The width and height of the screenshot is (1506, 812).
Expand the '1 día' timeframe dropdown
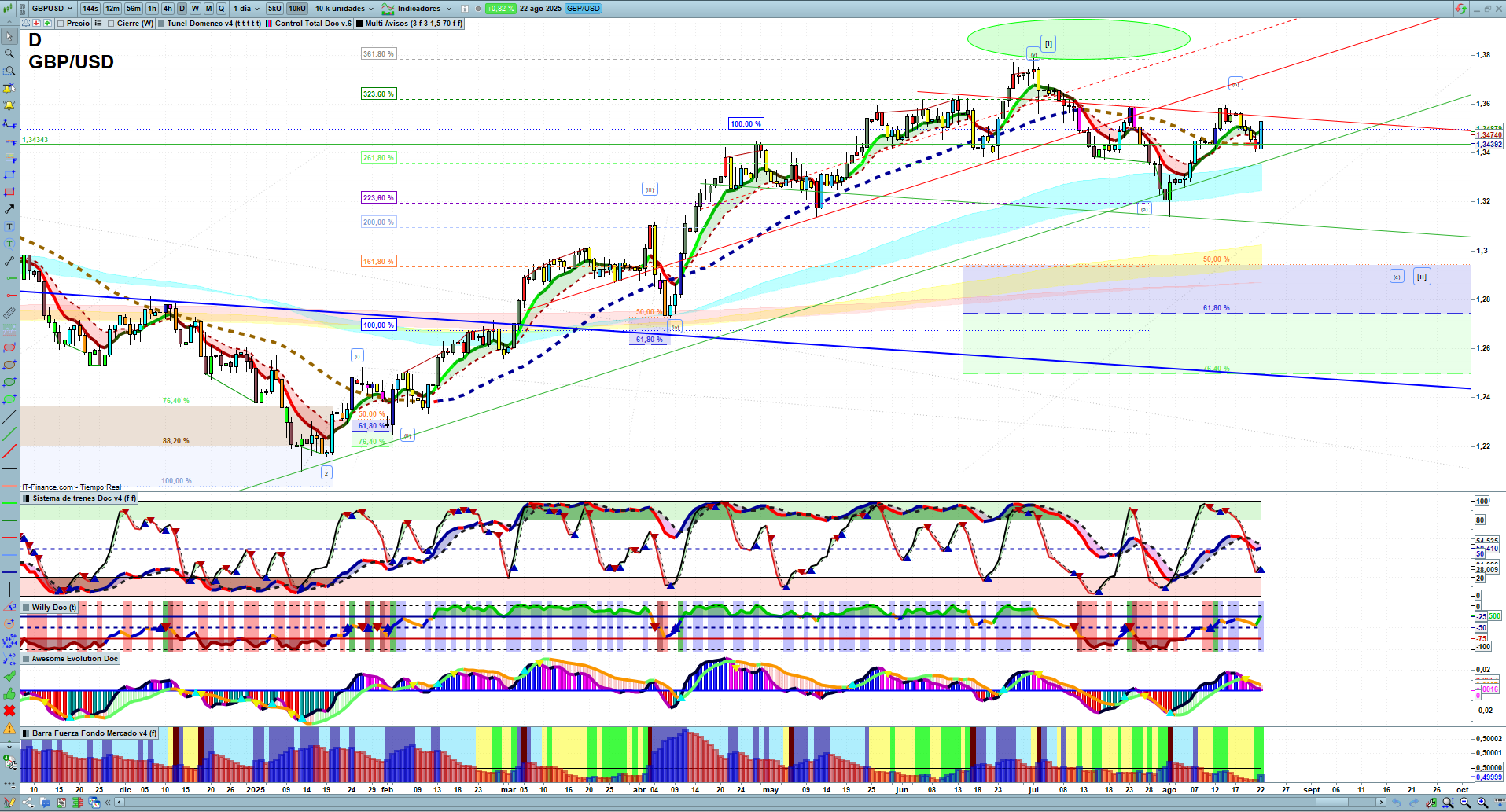[245, 9]
